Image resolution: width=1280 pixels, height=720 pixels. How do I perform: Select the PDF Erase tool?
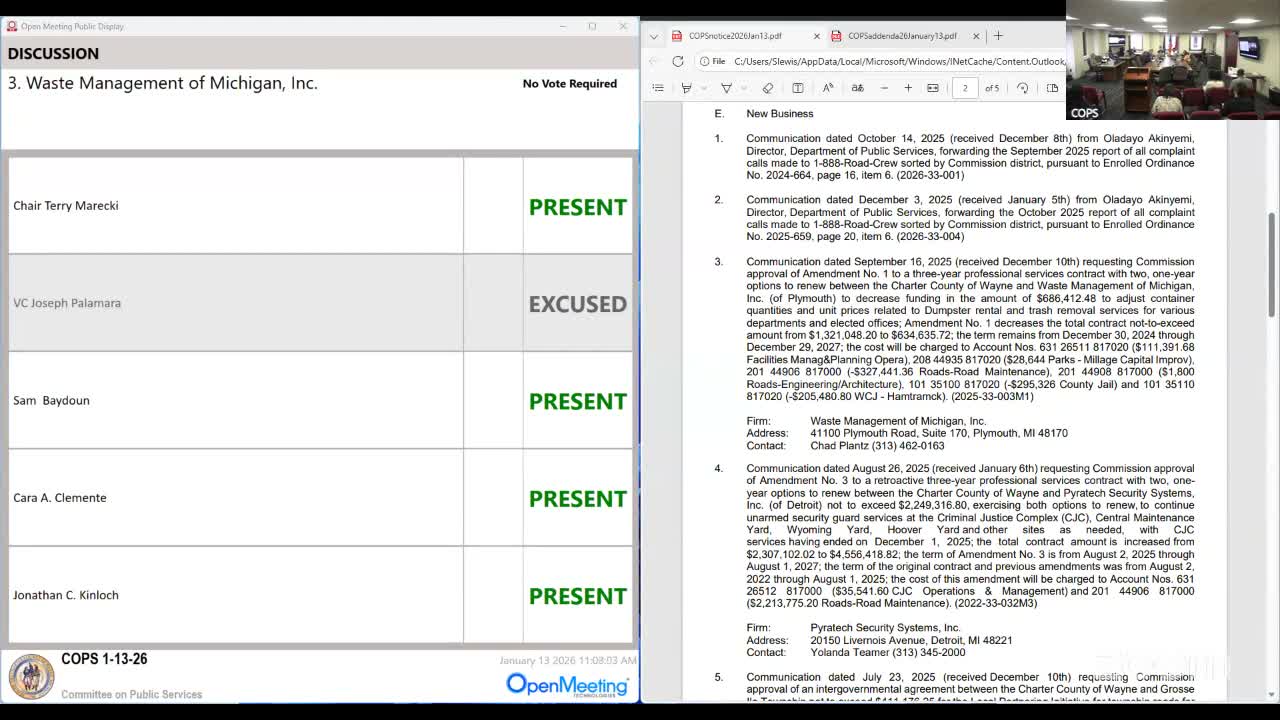pos(768,88)
